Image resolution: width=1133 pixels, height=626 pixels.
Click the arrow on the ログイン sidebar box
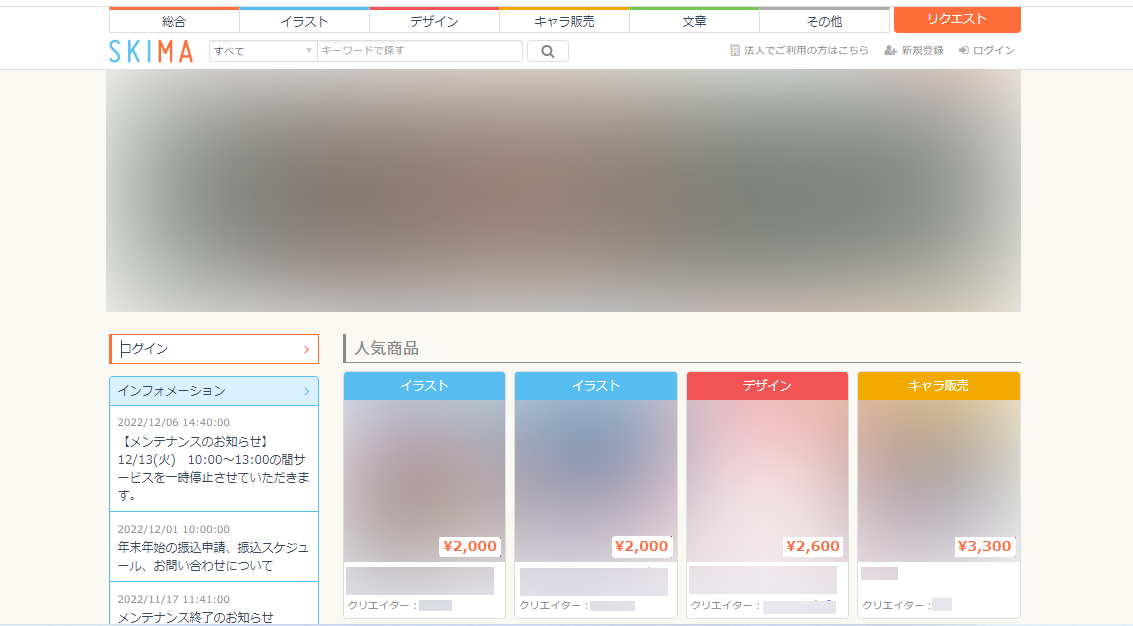307,349
